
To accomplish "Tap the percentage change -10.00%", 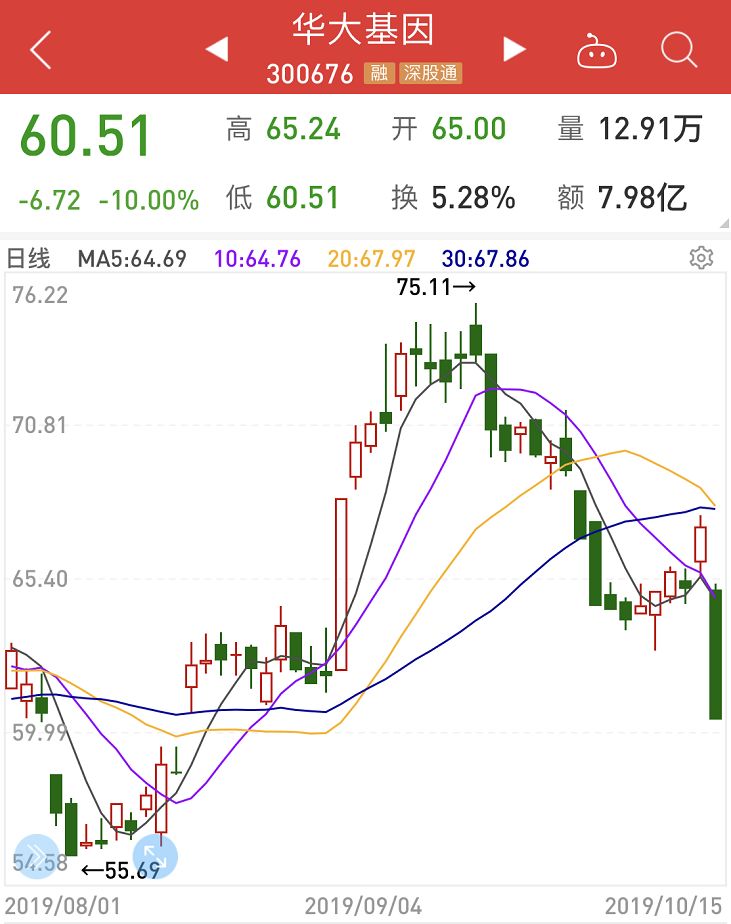I will (x=149, y=200).
